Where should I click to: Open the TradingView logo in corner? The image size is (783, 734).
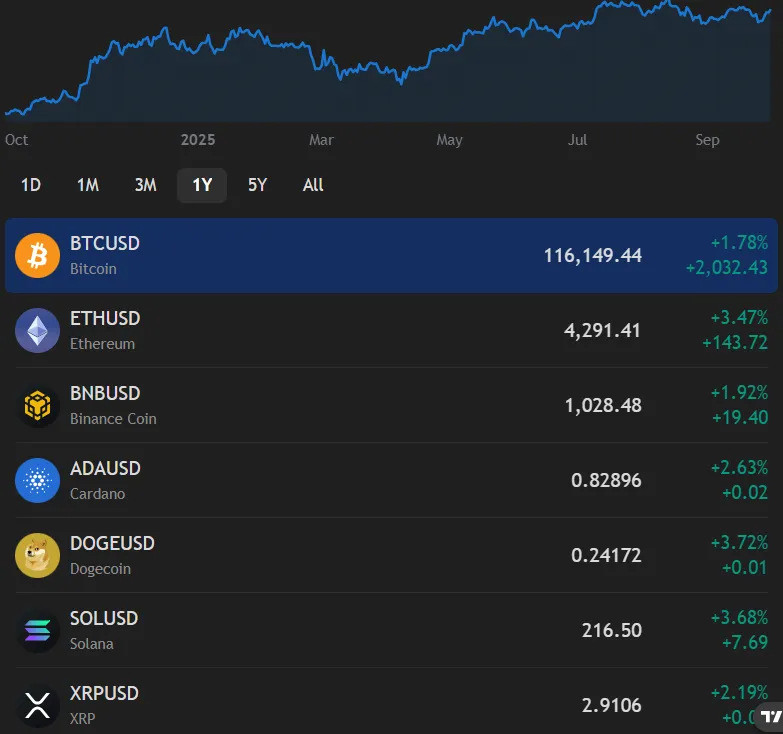tap(770, 716)
